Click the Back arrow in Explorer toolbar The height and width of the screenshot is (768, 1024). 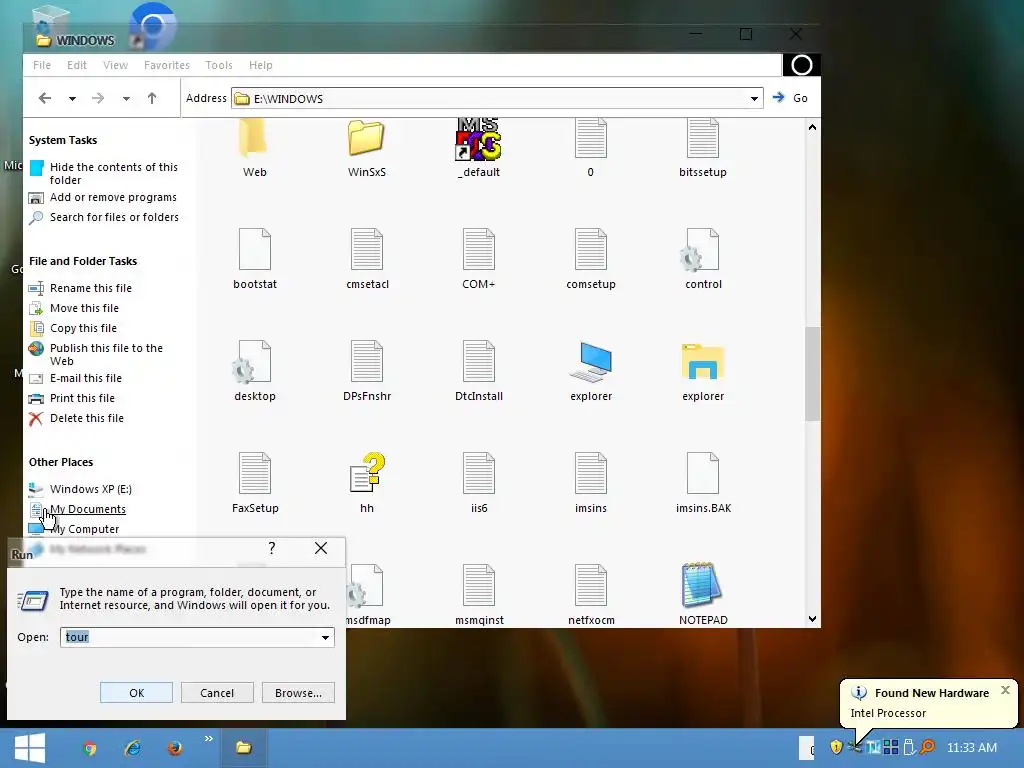[44, 98]
